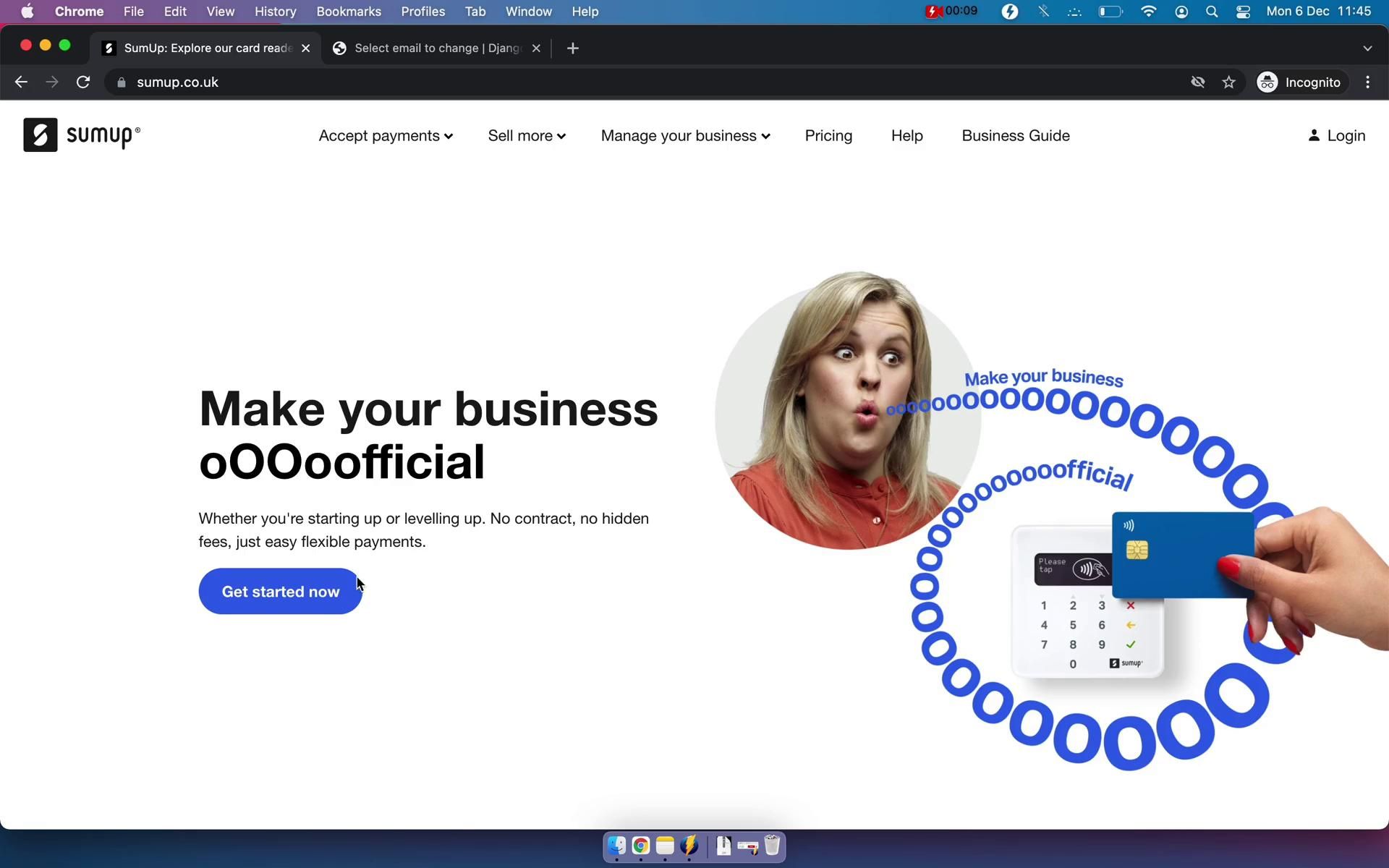Open Notes app from the Dock
Image resolution: width=1389 pixels, height=868 pixels.
coord(665,846)
